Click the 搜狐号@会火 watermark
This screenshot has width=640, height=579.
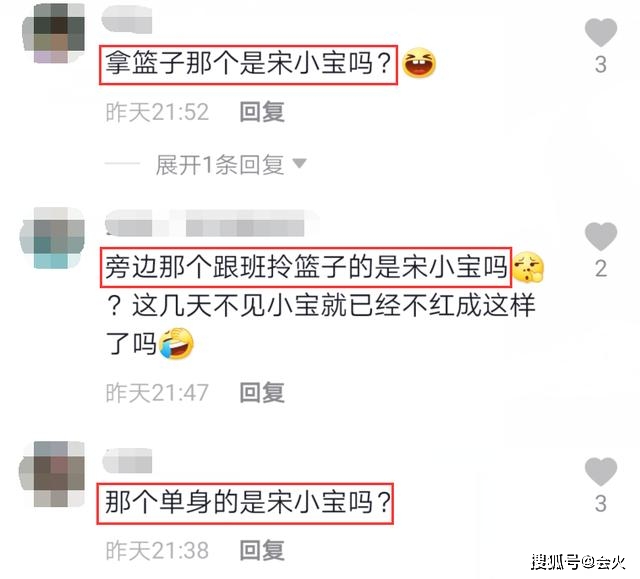click(x=578, y=562)
